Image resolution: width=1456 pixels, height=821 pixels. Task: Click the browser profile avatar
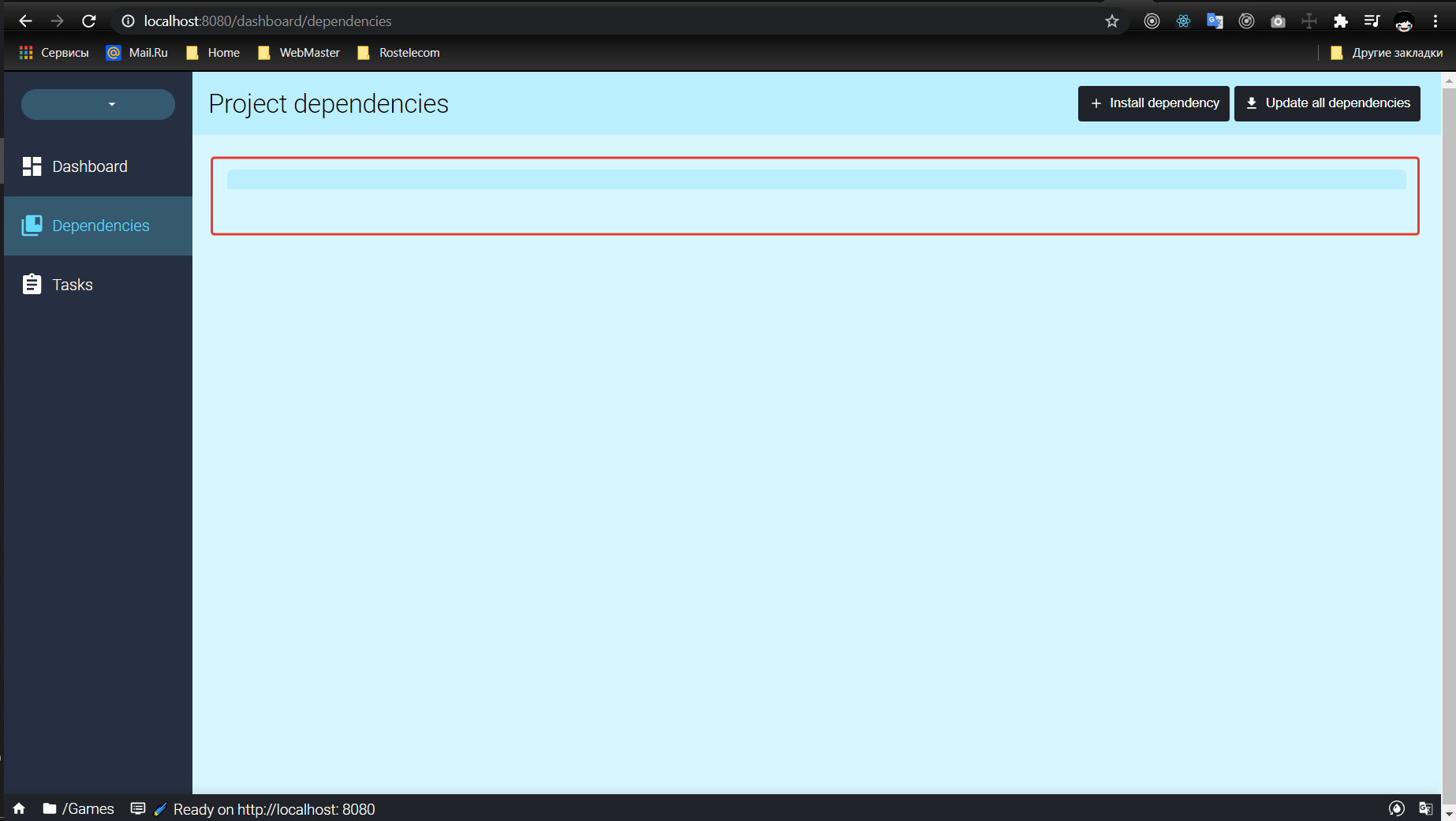[1404, 22]
